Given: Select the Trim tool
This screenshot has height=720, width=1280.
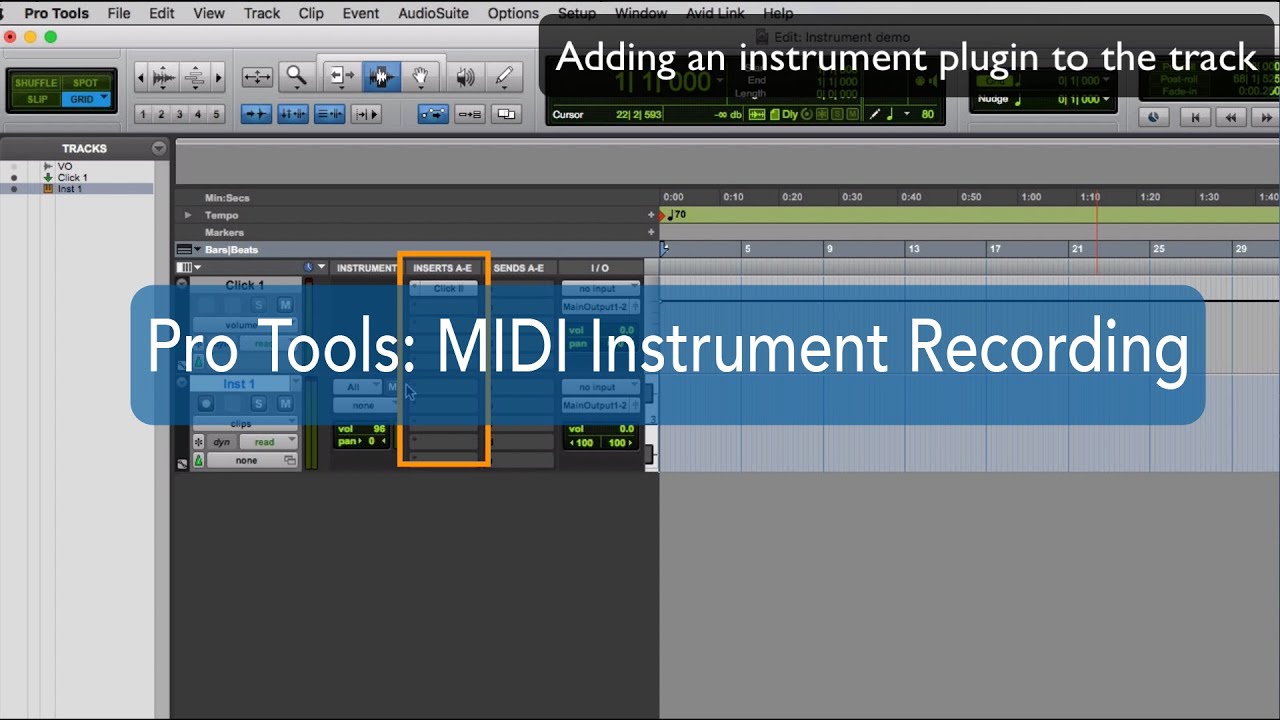Looking at the screenshot, I should point(342,76).
